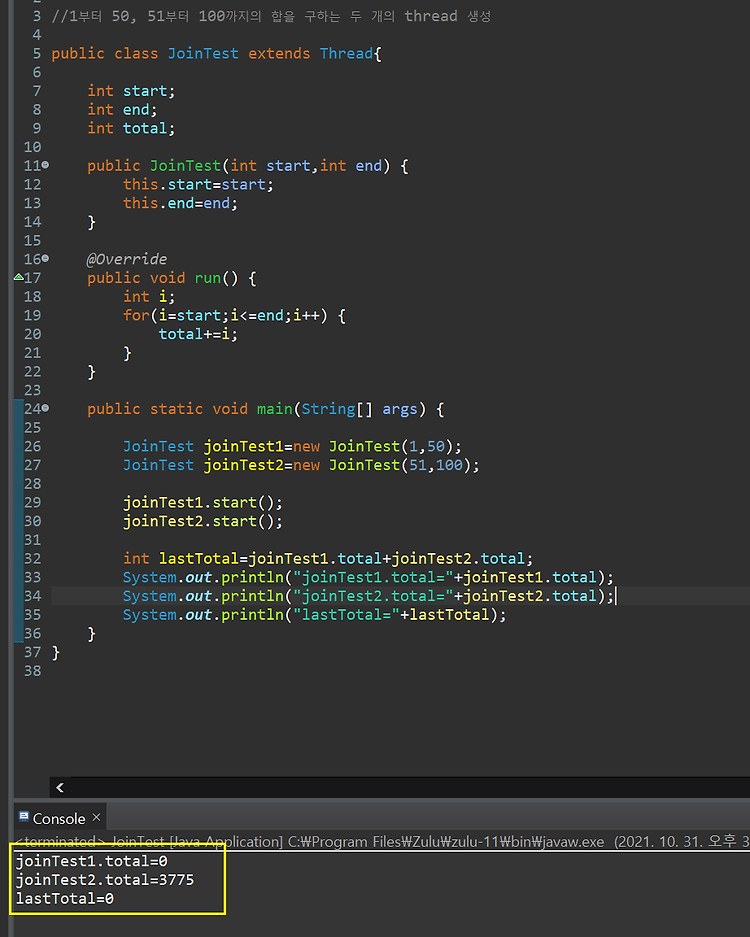Click console output lastTotal=0
Viewport: 750px width, 937px height.
coord(65,898)
